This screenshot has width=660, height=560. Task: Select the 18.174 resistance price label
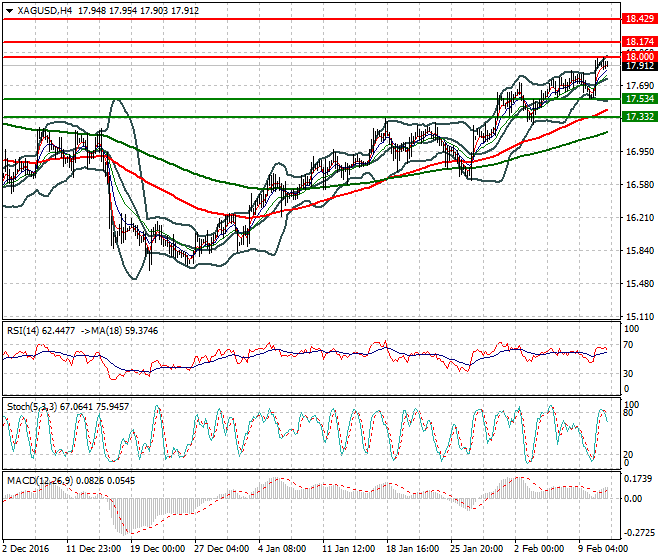[x=639, y=42]
